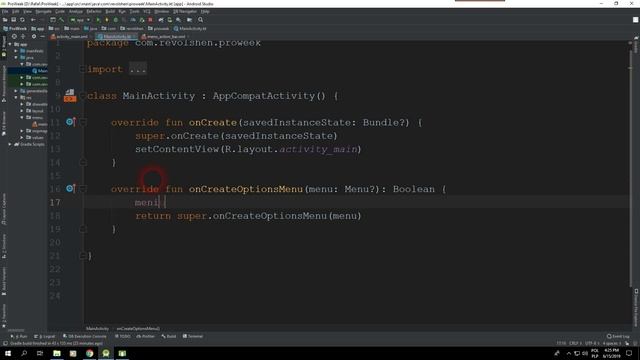
Task: Fold the onCreateOptionsMenu function with gutter toggle
Action: pyautogui.click(x=83, y=189)
